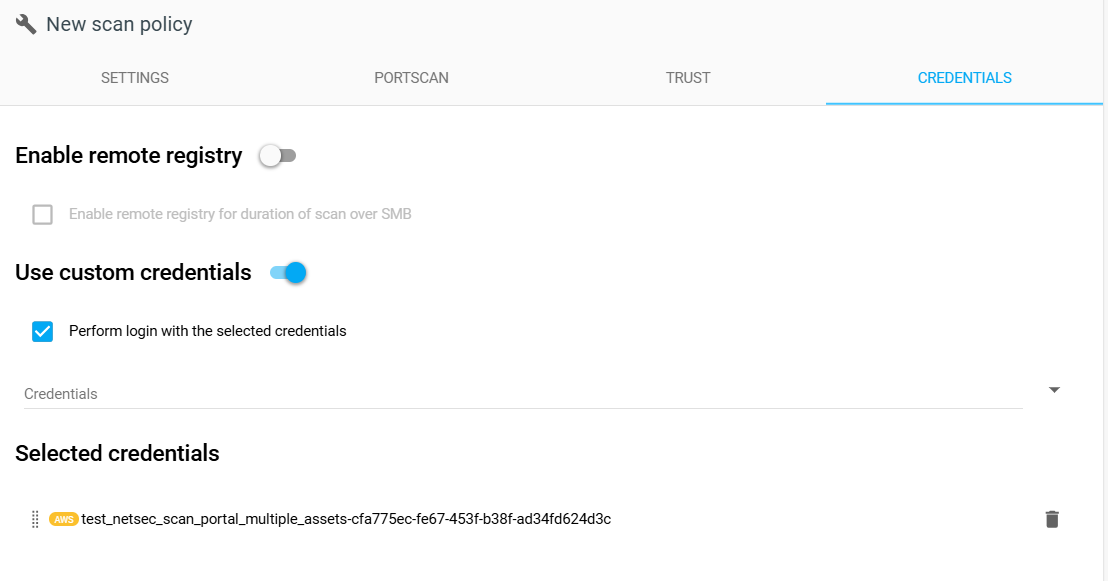Image resolution: width=1108 pixels, height=581 pixels.
Task: Toggle the Enable remote registry switch
Action: [x=277, y=156]
